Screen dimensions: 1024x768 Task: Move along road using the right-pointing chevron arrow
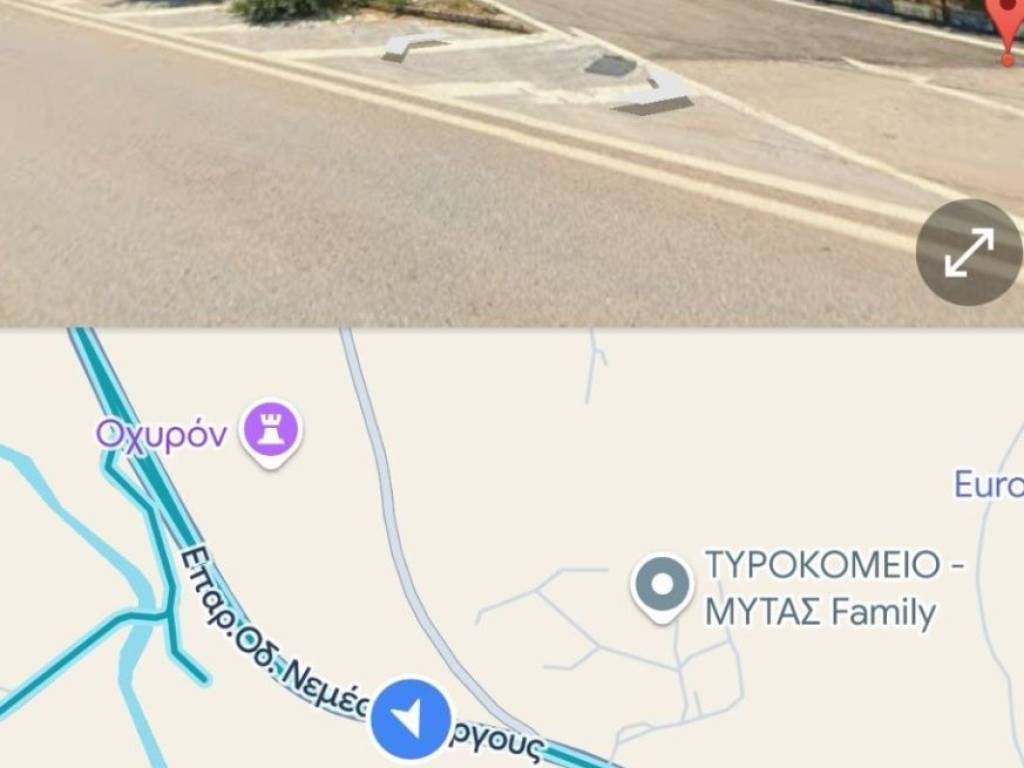[x=656, y=93]
